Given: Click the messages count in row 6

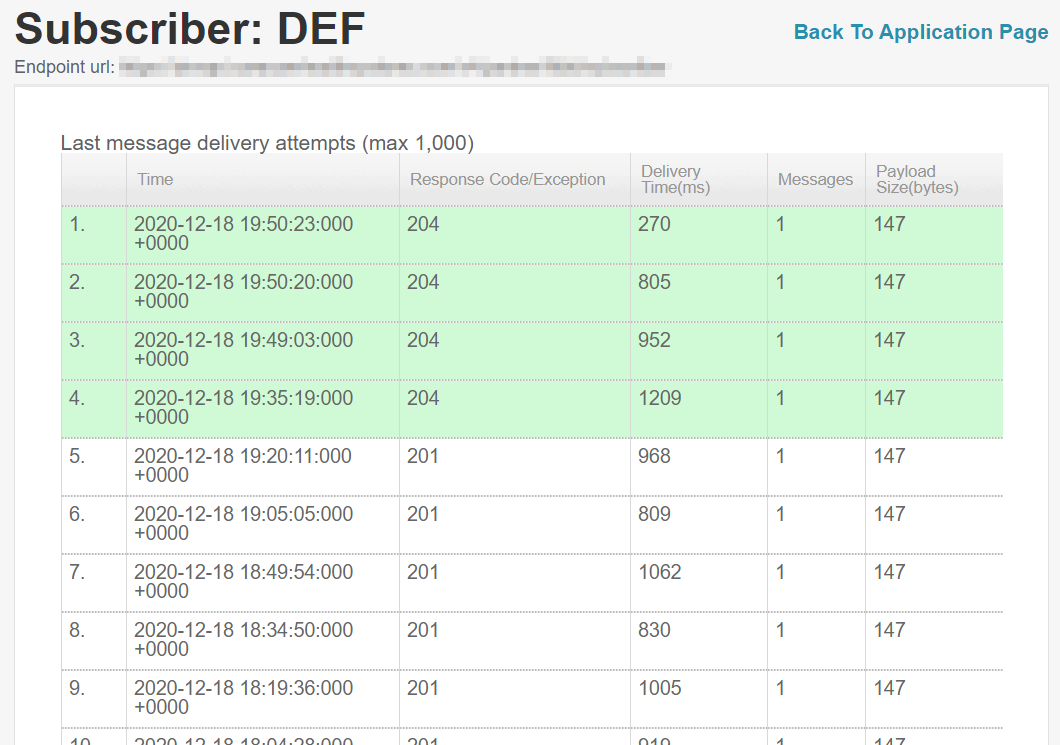Looking at the screenshot, I should click(x=781, y=514).
